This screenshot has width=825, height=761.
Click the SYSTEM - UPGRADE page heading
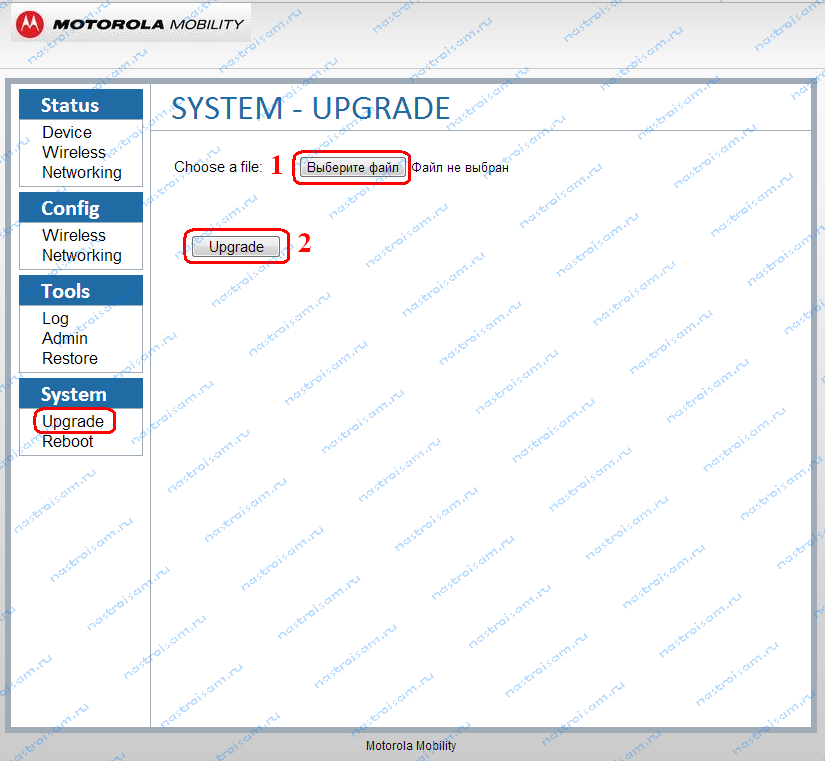pyautogui.click(x=311, y=108)
